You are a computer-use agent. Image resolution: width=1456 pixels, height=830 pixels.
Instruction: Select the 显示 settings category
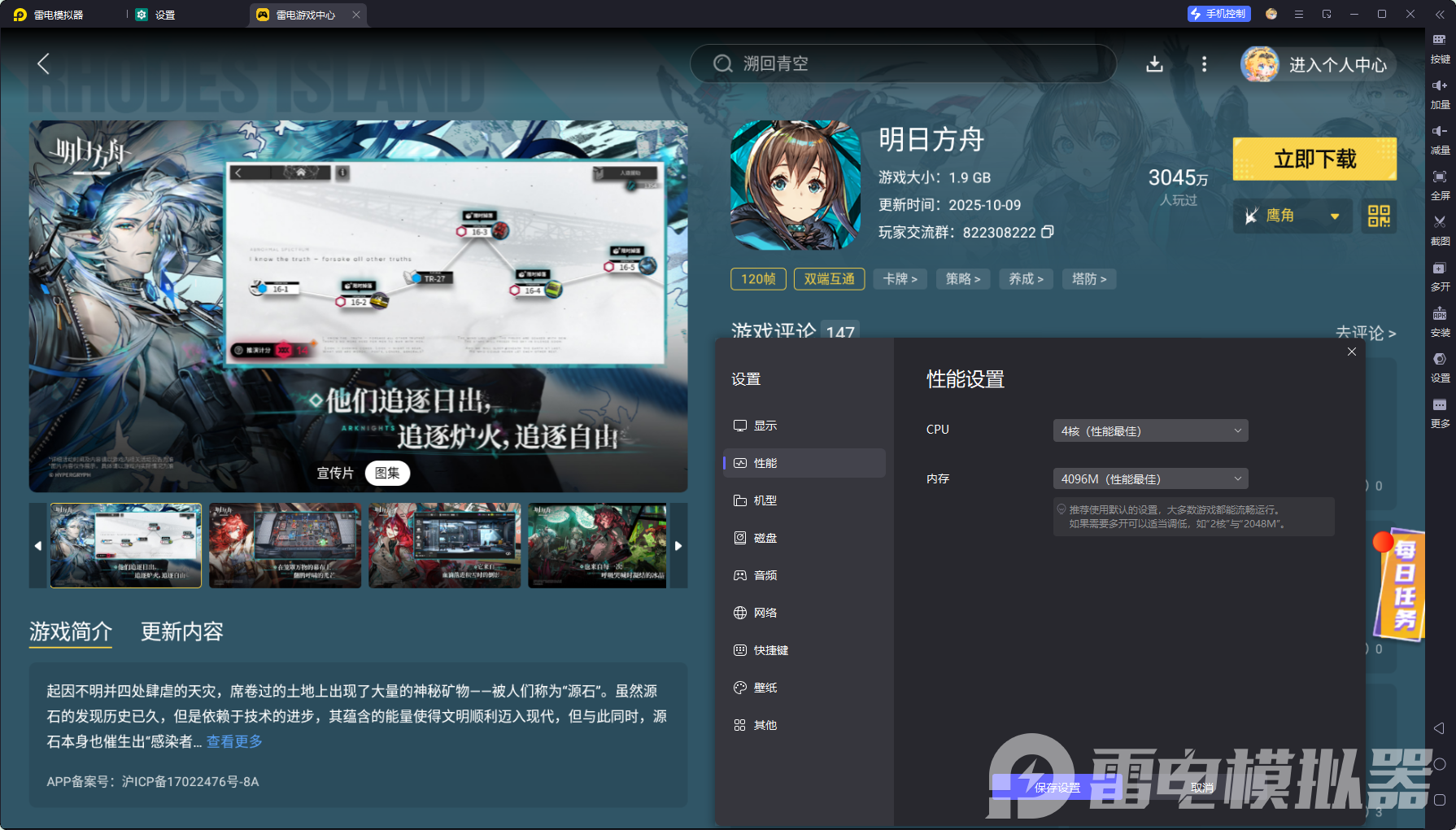(765, 425)
